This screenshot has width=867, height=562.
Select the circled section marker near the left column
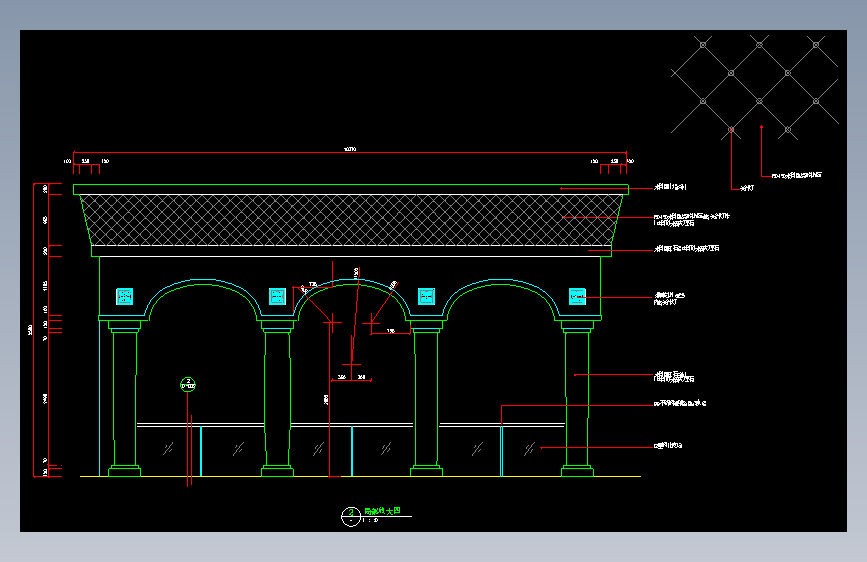pyautogui.click(x=188, y=384)
